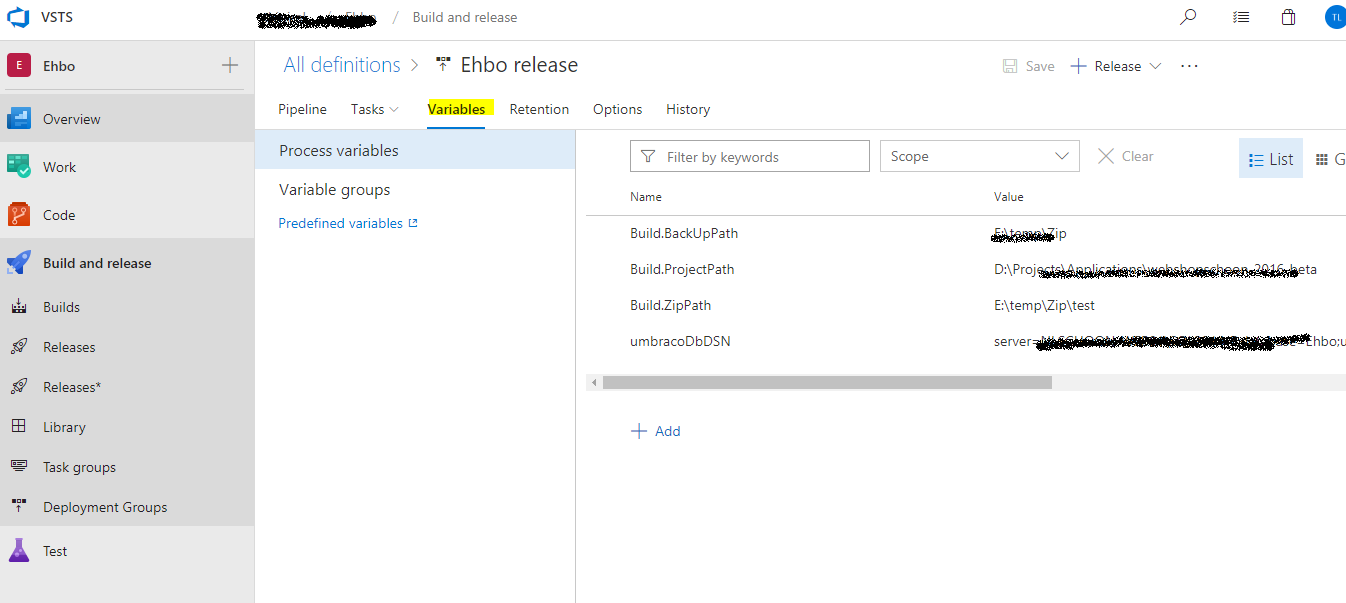1346x603 pixels.
Task: Open the Options tab
Action: click(617, 109)
